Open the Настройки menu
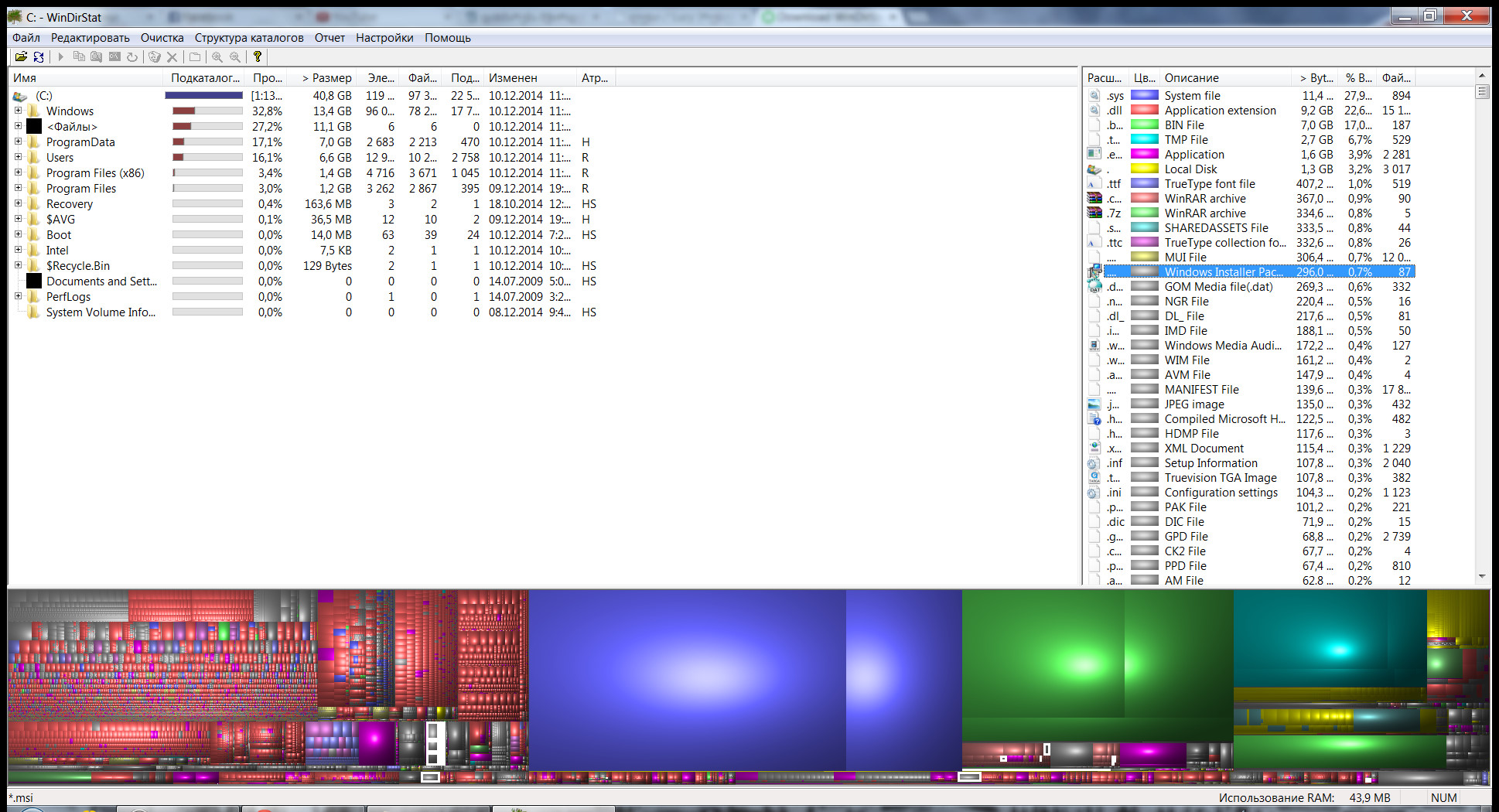Screen dimensions: 1499x812 pyautogui.click(x=384, y=37)
